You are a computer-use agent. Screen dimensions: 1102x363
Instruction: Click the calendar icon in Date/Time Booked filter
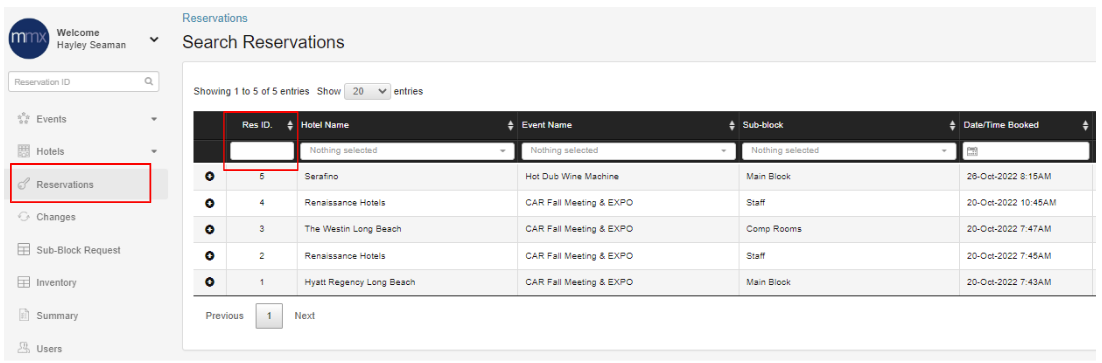[972, 151]
